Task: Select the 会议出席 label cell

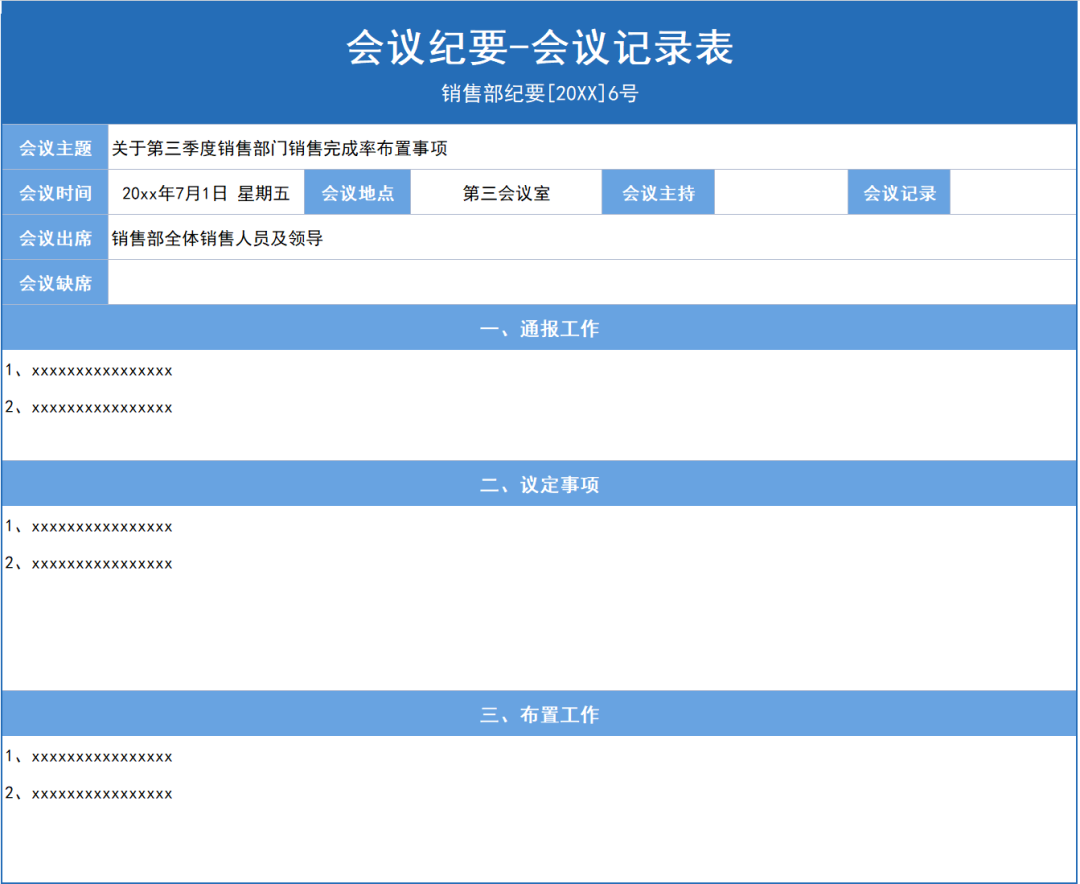Action: [x=55, y=238]
